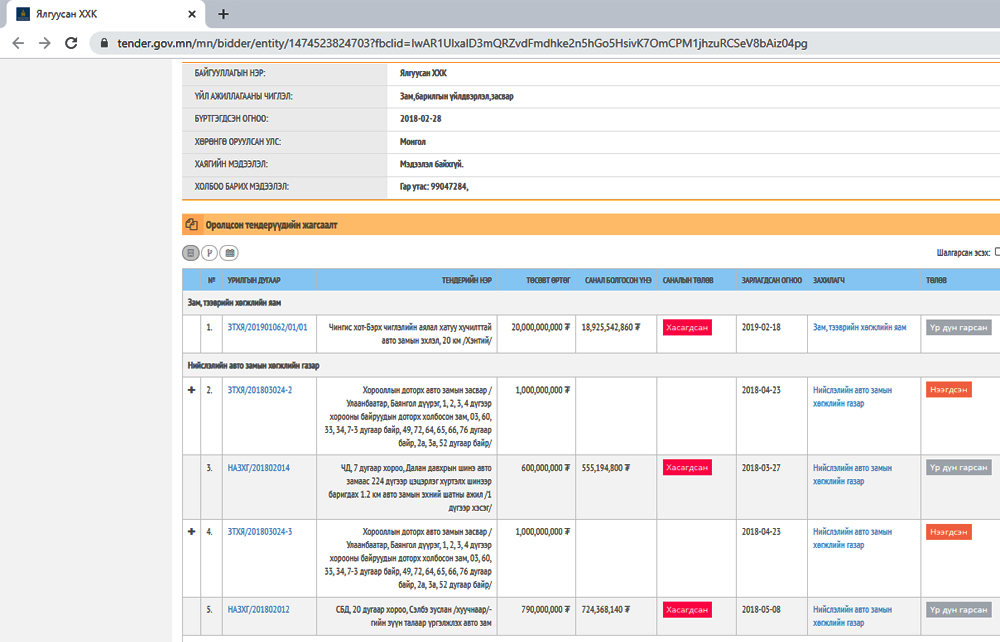
Task: Go back using the browser back arrow
Action: 18,43
